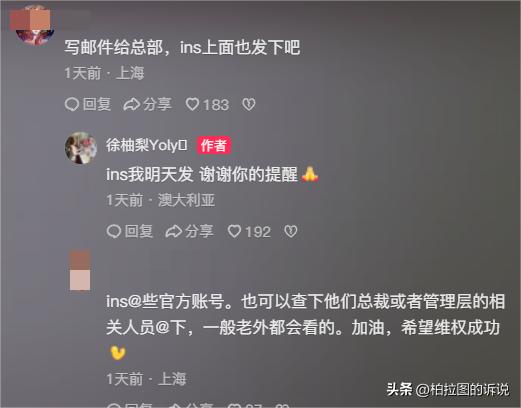The image size is (521, 408).
Task: Click the 回复 label under the first comment
Action: click(97, 104)
